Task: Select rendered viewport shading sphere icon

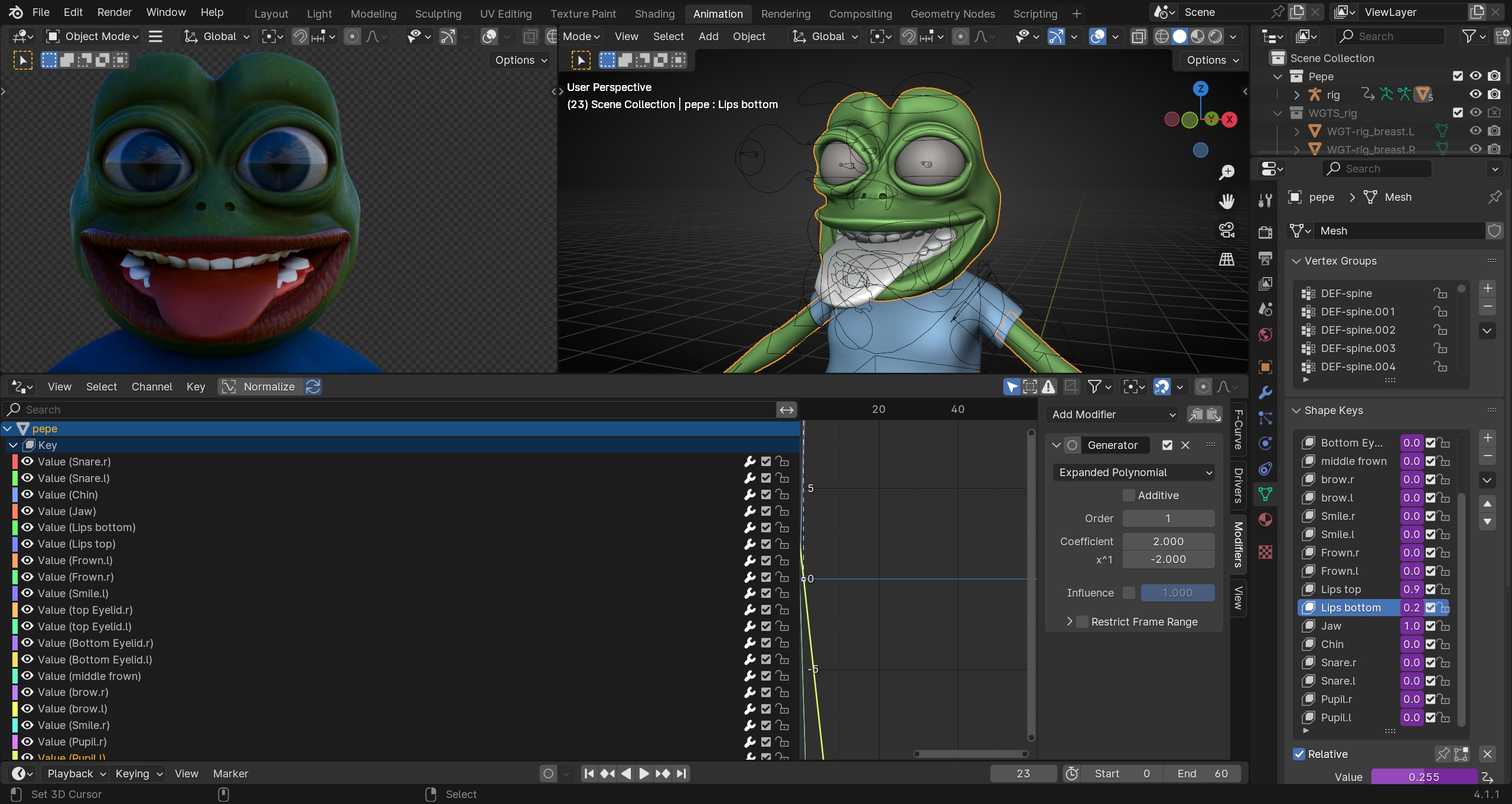Action: point(1215,37)
